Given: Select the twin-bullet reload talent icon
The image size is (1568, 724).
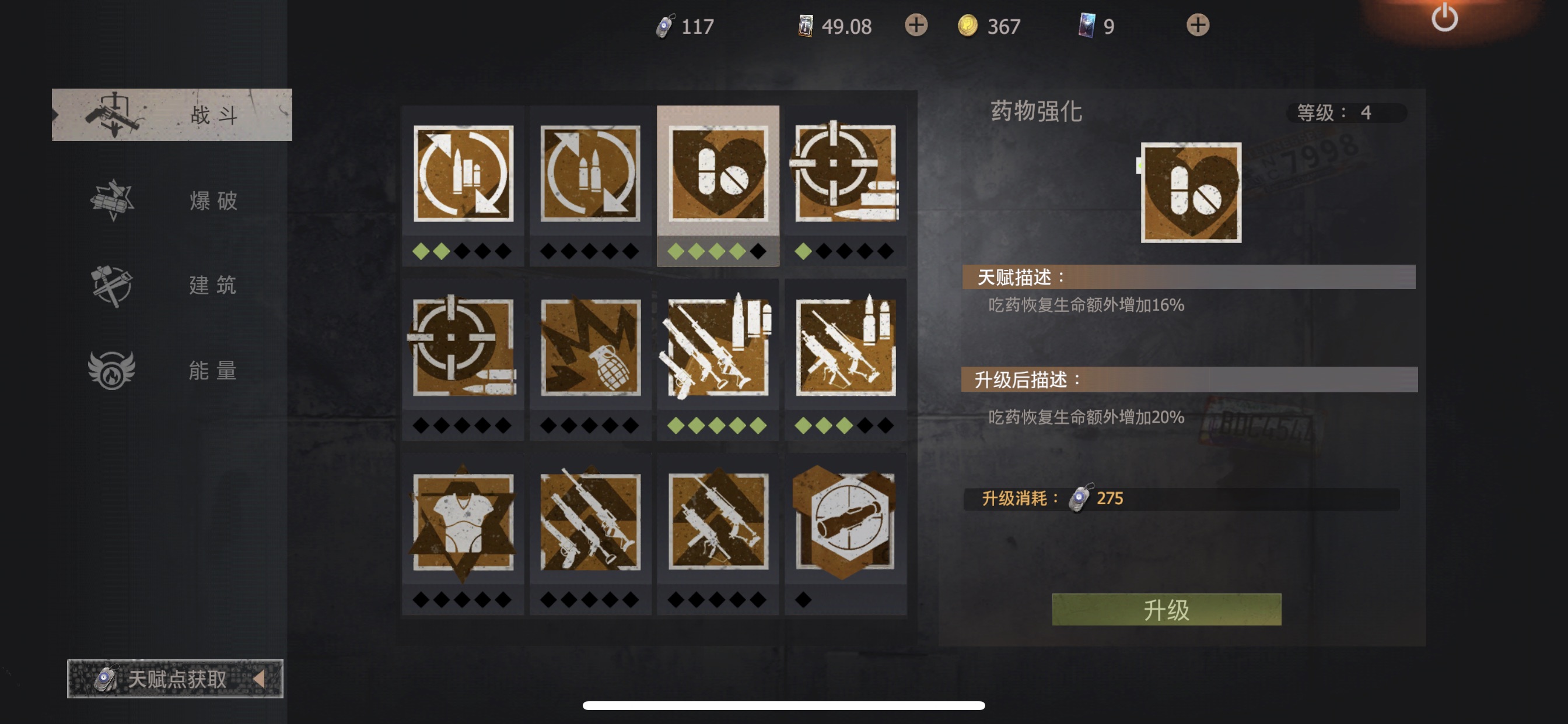Looking at the screenshot, I should point(590,174).
